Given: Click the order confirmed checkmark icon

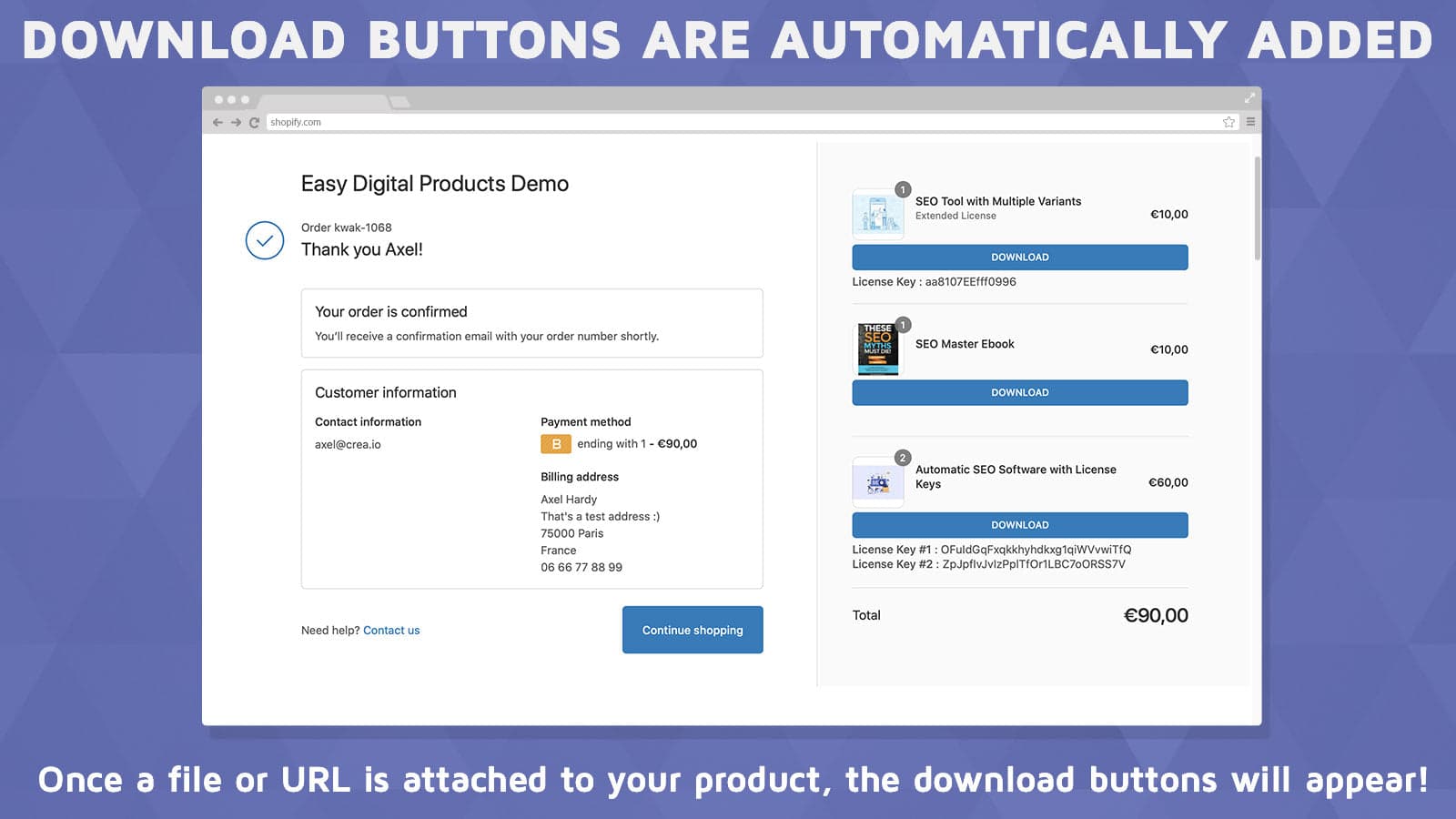Looking at the screenshot, I should [x=265, y=241].
